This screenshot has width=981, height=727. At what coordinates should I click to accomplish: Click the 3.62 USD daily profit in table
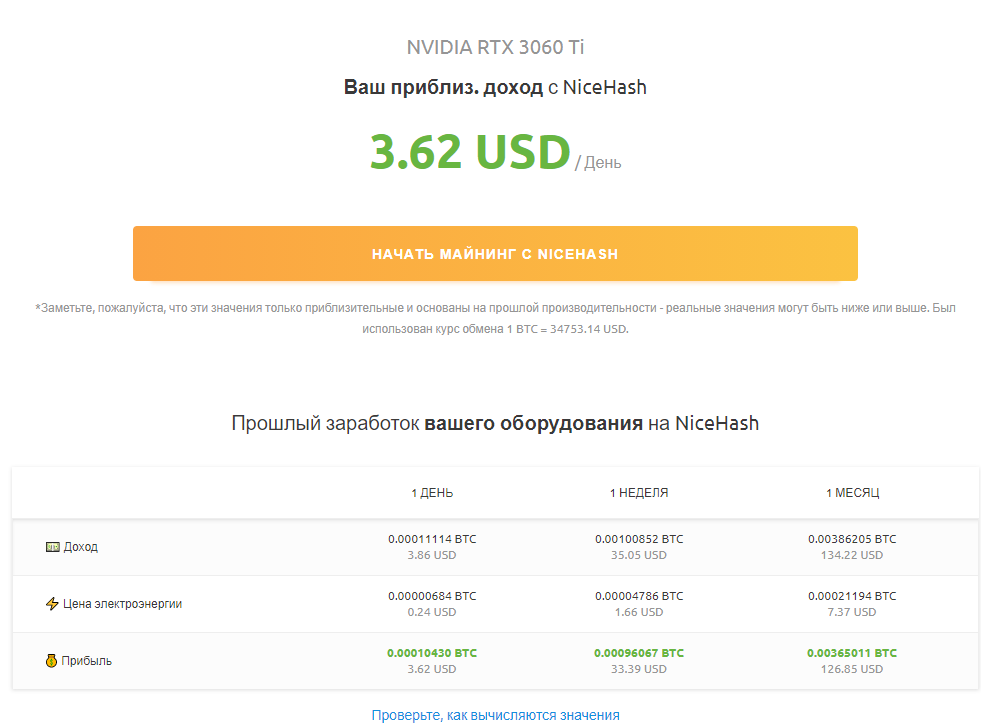[x=432, y=669]
